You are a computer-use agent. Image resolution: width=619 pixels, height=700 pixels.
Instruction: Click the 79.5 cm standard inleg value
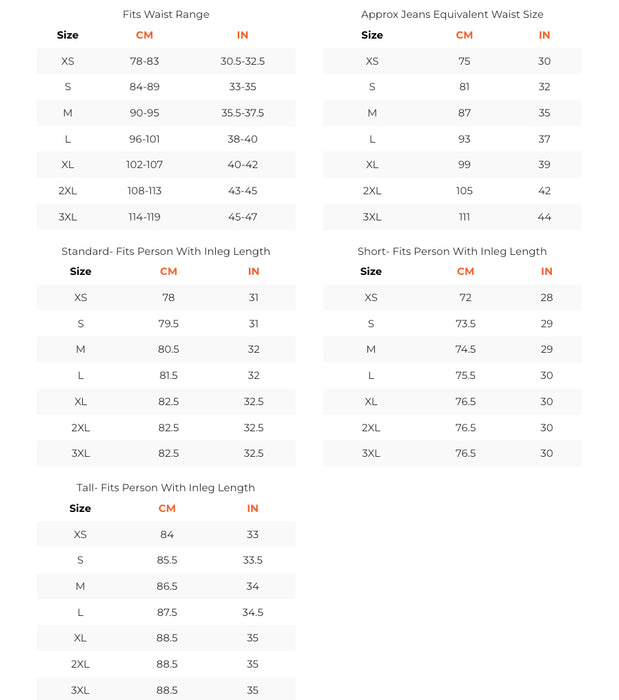coord(168,323)
